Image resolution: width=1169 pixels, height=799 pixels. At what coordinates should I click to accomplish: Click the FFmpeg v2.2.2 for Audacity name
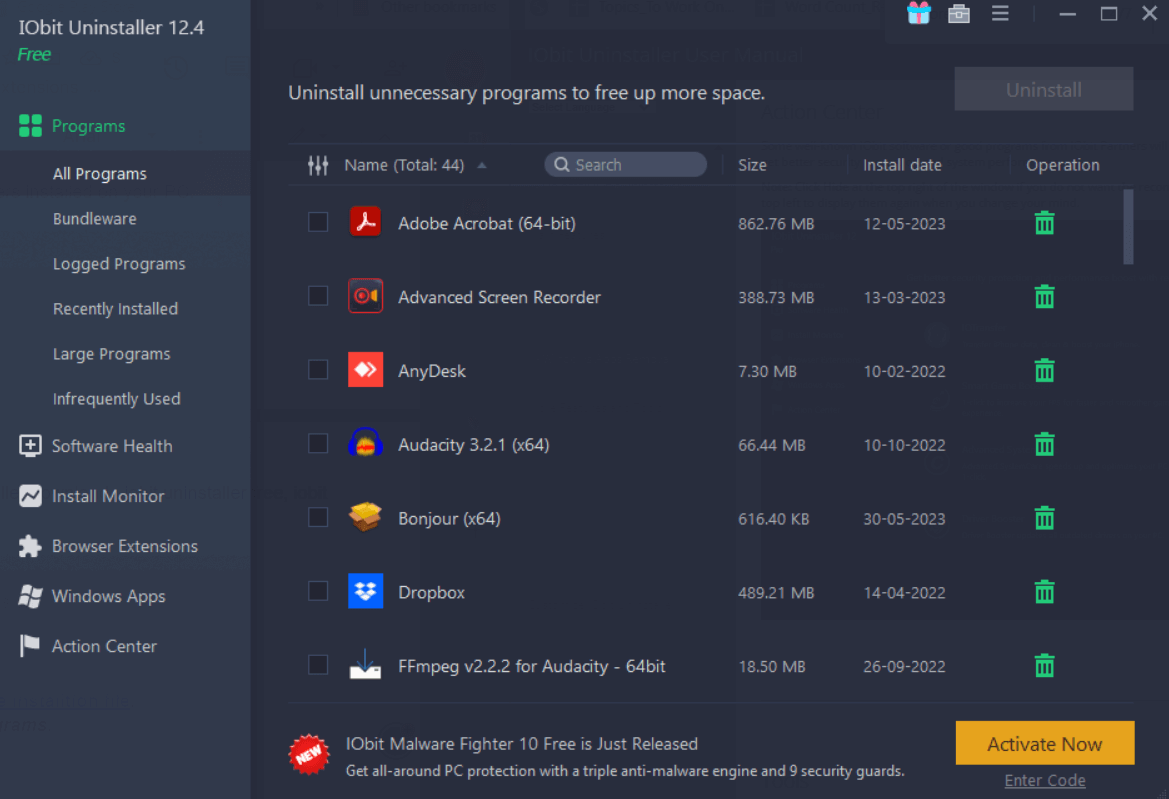pyautogui.click(x=532, y=666)
